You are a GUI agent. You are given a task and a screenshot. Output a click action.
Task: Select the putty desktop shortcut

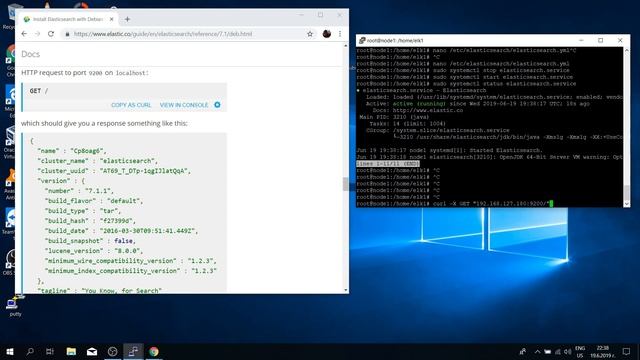[x=15, y=305]
